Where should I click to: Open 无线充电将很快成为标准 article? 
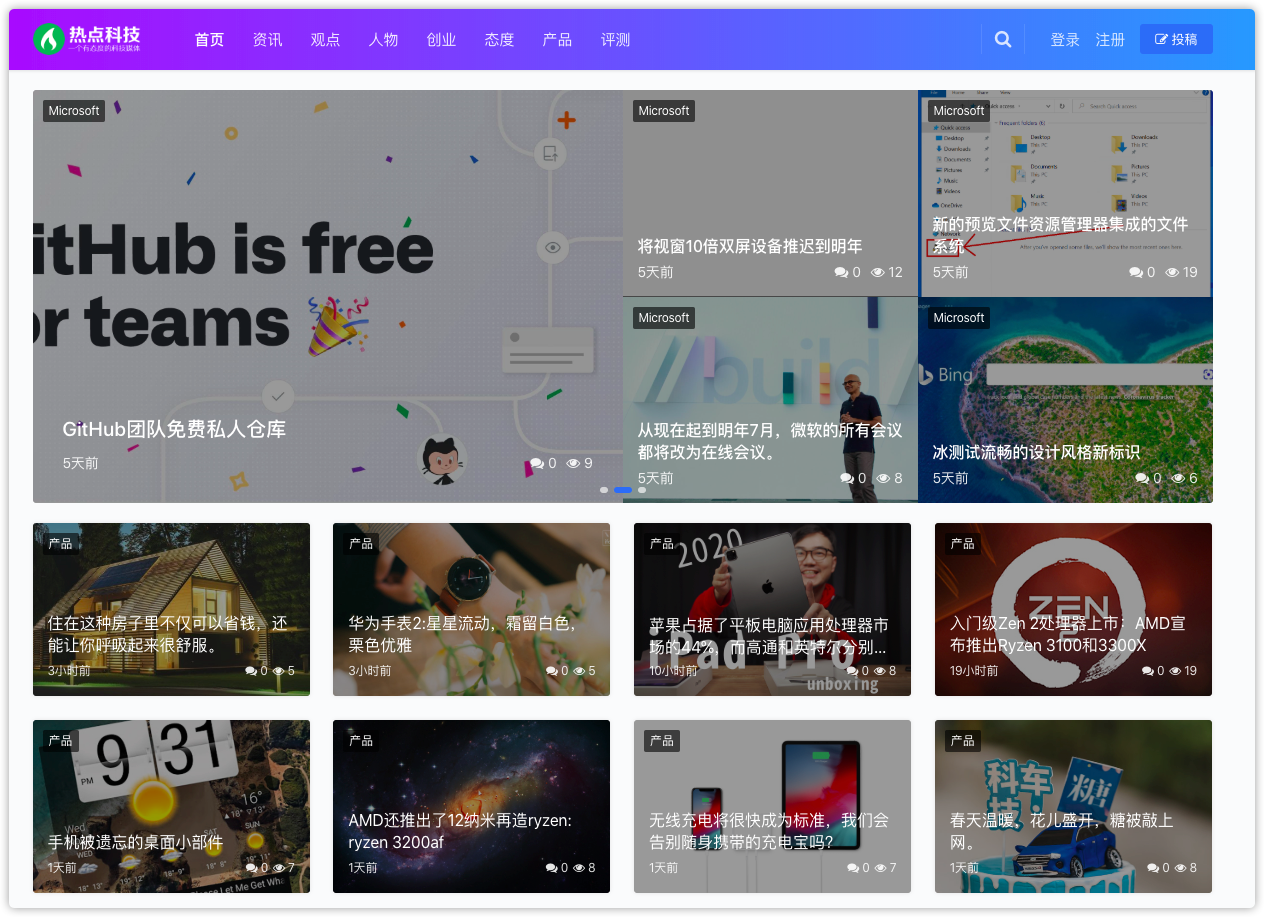[x=769, y=831]
